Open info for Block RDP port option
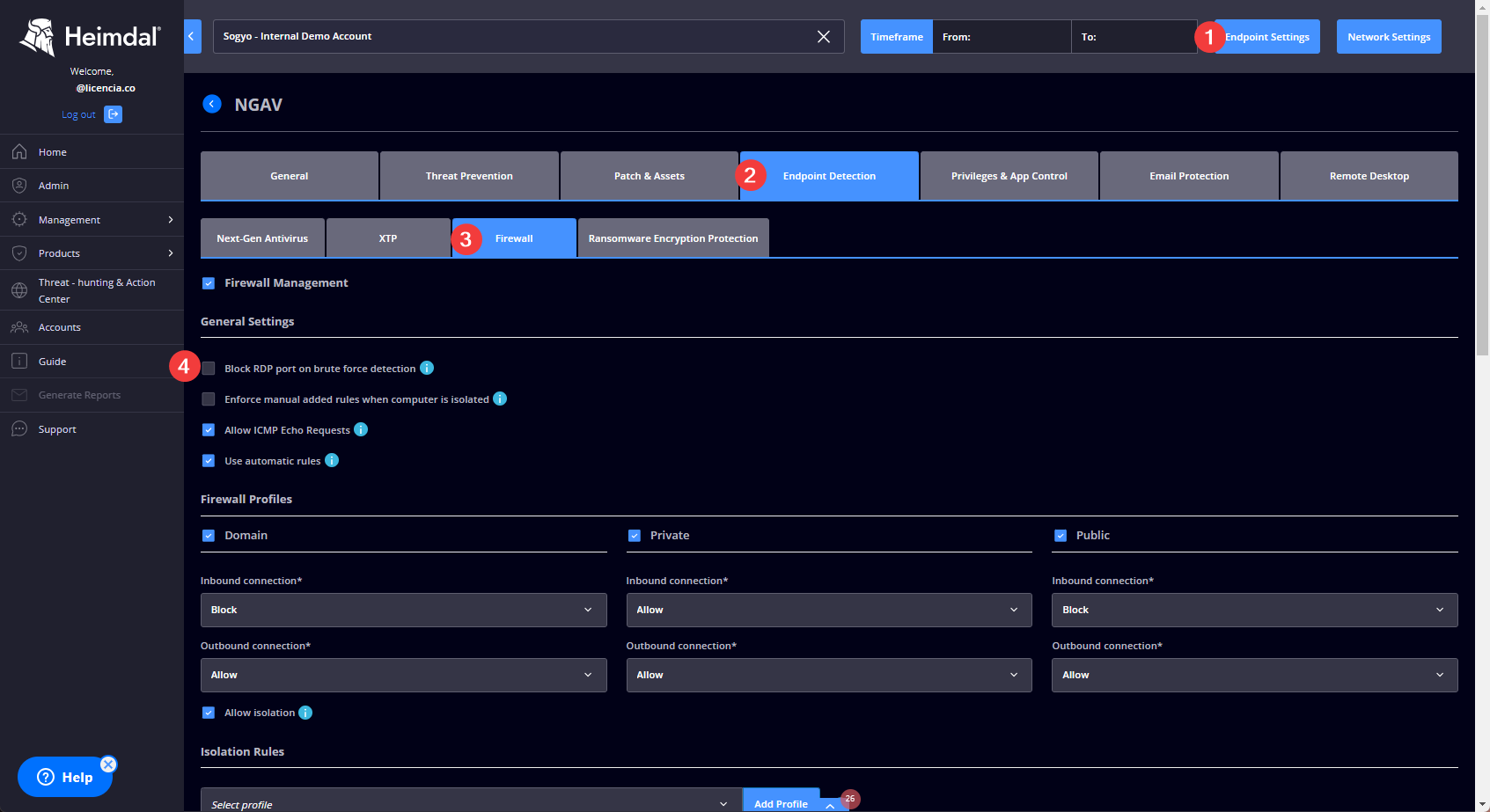Image resolution: width=1490 pixels, height=812 pixels. [427, 368]
